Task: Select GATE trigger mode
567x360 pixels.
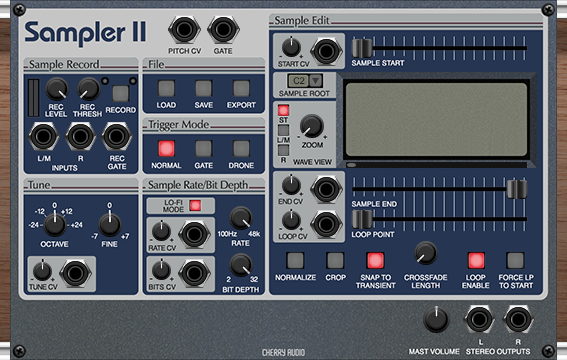Action: [204, 149]
